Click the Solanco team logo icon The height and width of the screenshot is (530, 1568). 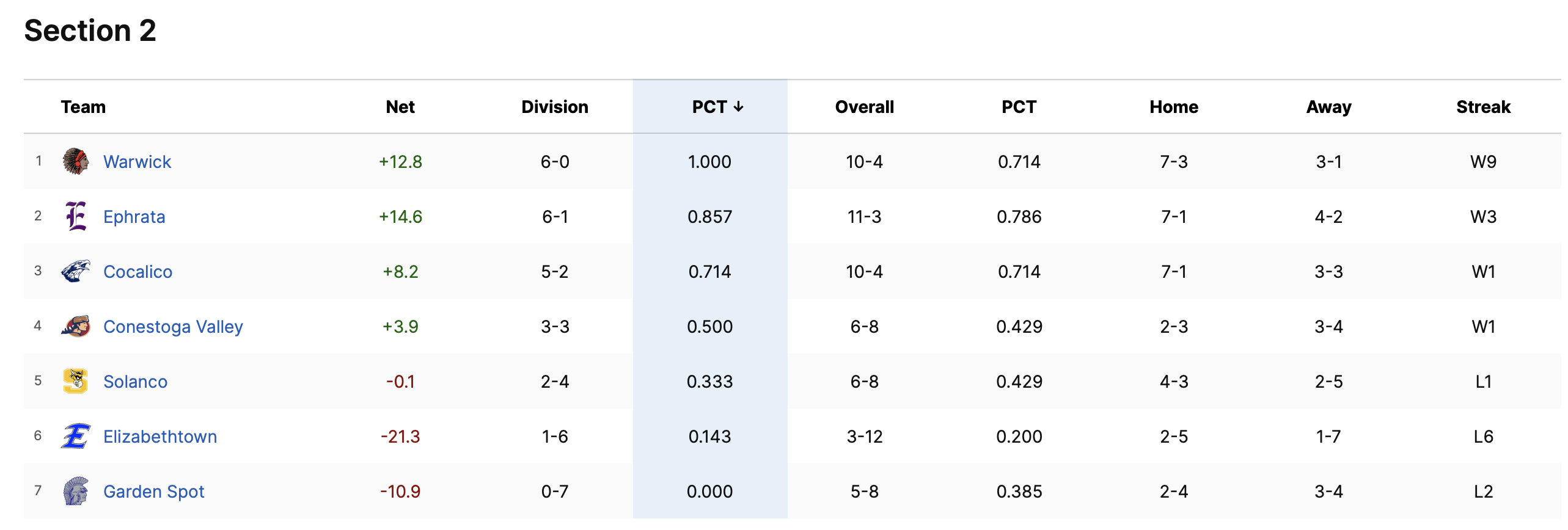[76, 381]
